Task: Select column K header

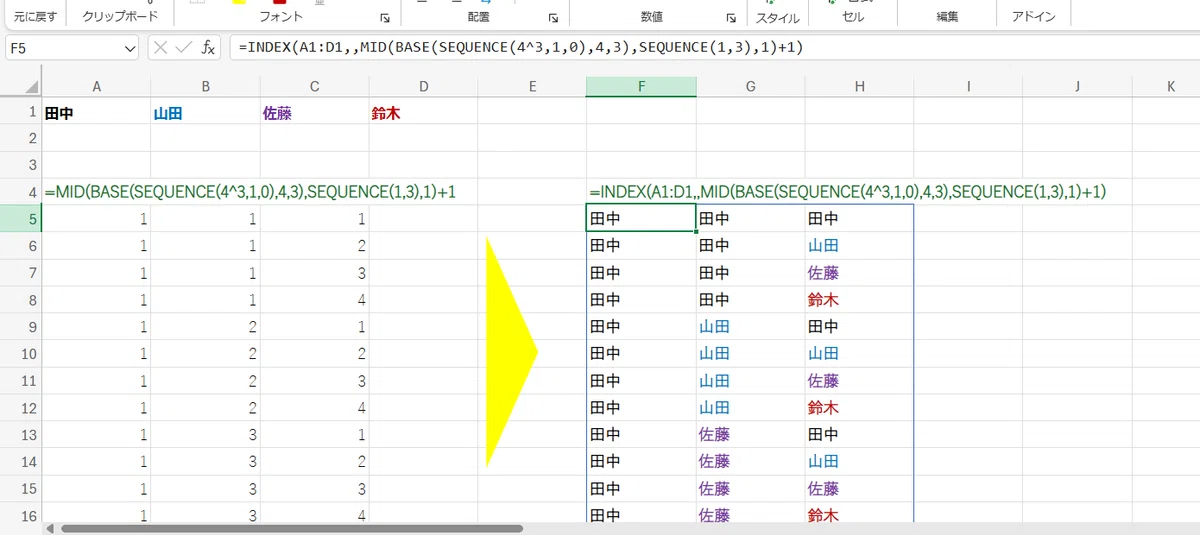Action: point(1170,87)
